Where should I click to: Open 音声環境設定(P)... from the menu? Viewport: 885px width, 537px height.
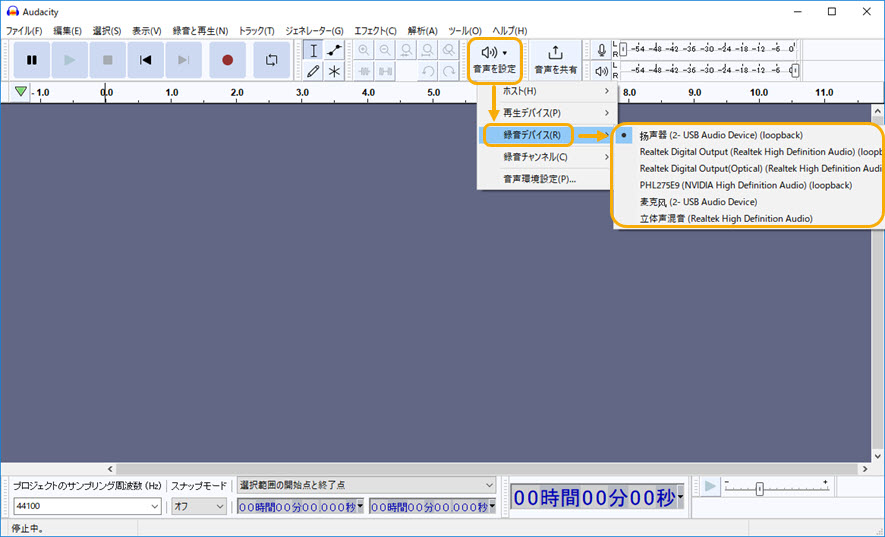pos(547,179)
